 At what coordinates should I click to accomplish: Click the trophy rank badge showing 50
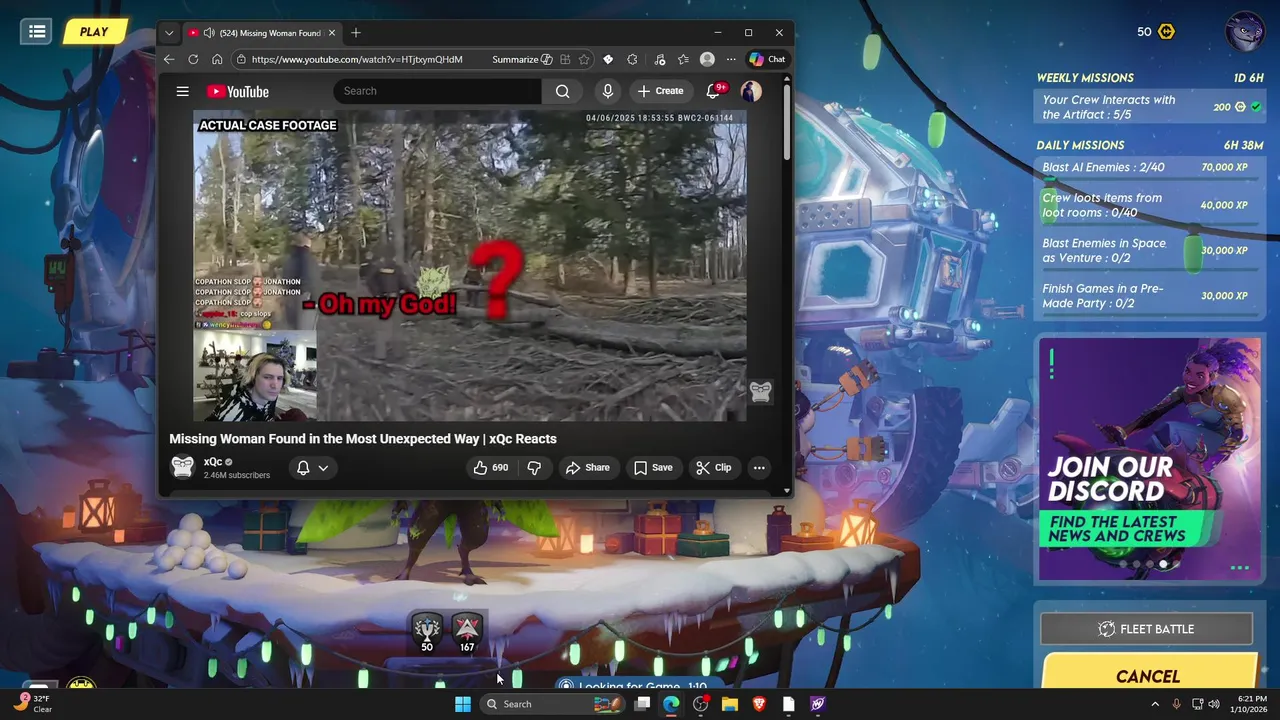[427, 631]
